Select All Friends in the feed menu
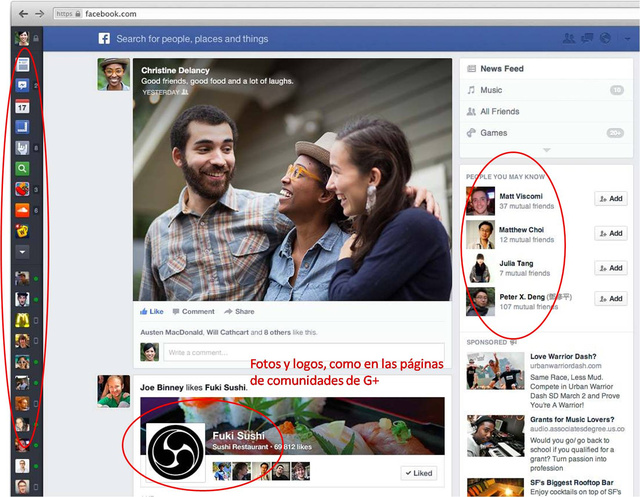This screenshot has height=497, width=640. coord(500,112)
